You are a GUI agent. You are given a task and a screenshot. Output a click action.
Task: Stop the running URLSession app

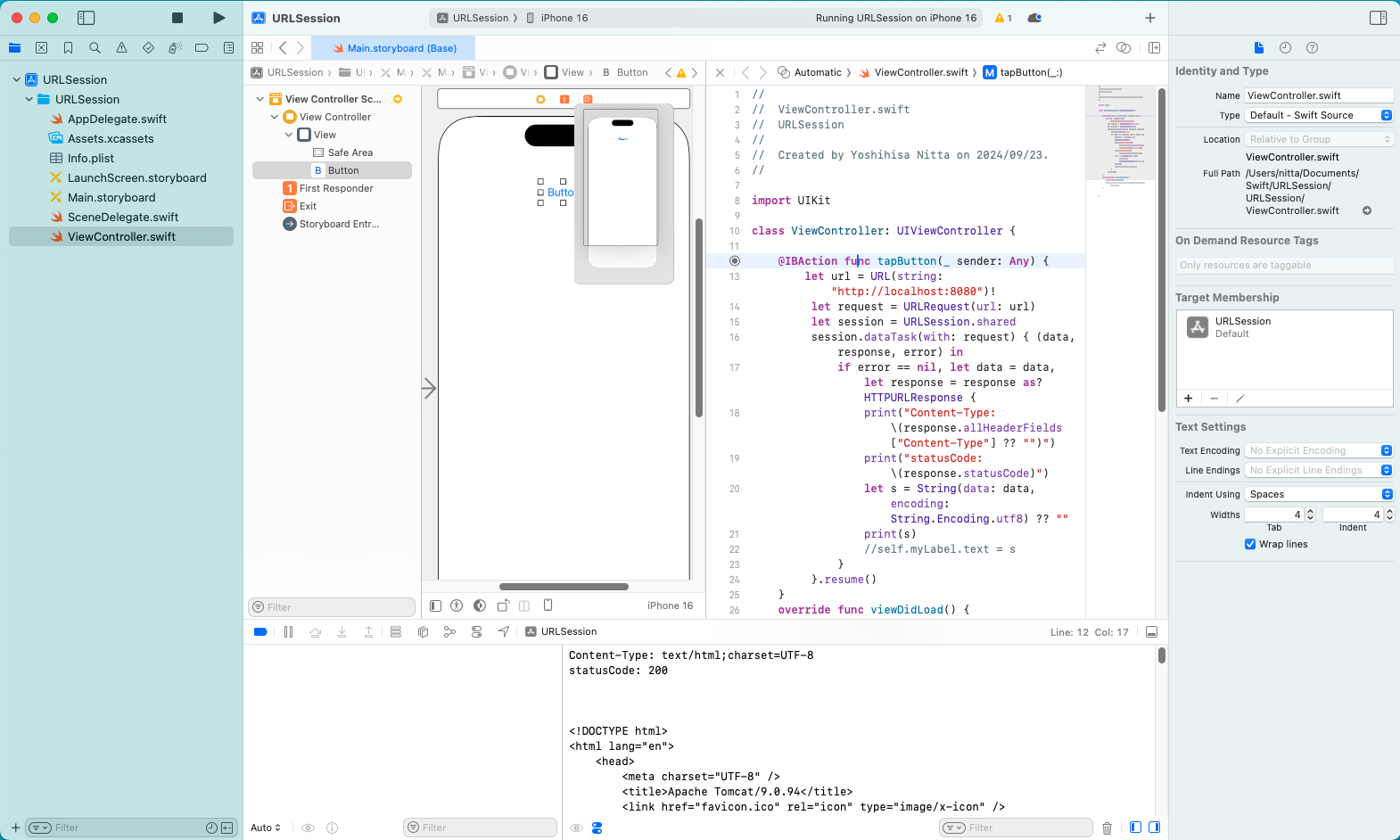click(x=177, y=18)
